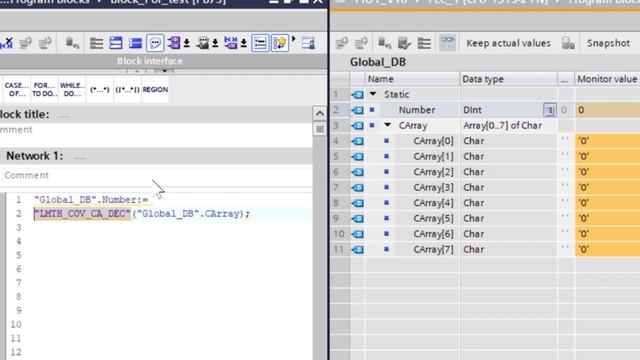Click the "Global_DB".Number code on line 1
This screenshot has height=360, width=640.
pos(91,200)
